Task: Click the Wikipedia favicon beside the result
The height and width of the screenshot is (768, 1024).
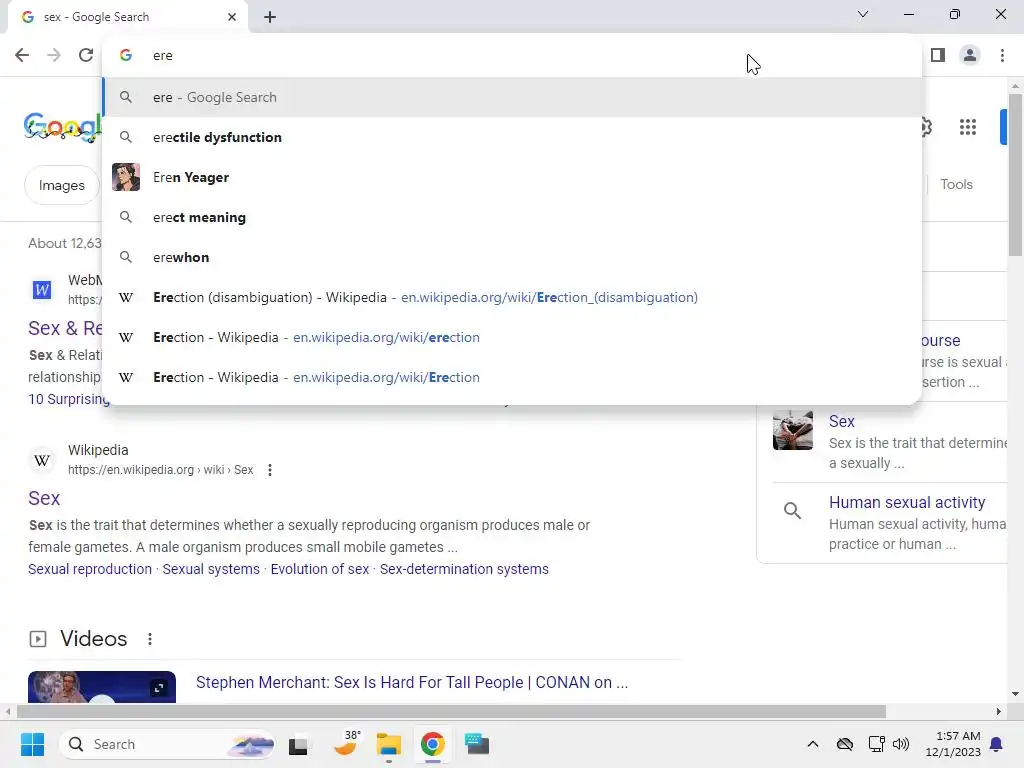Action: (x=42, y=460)
